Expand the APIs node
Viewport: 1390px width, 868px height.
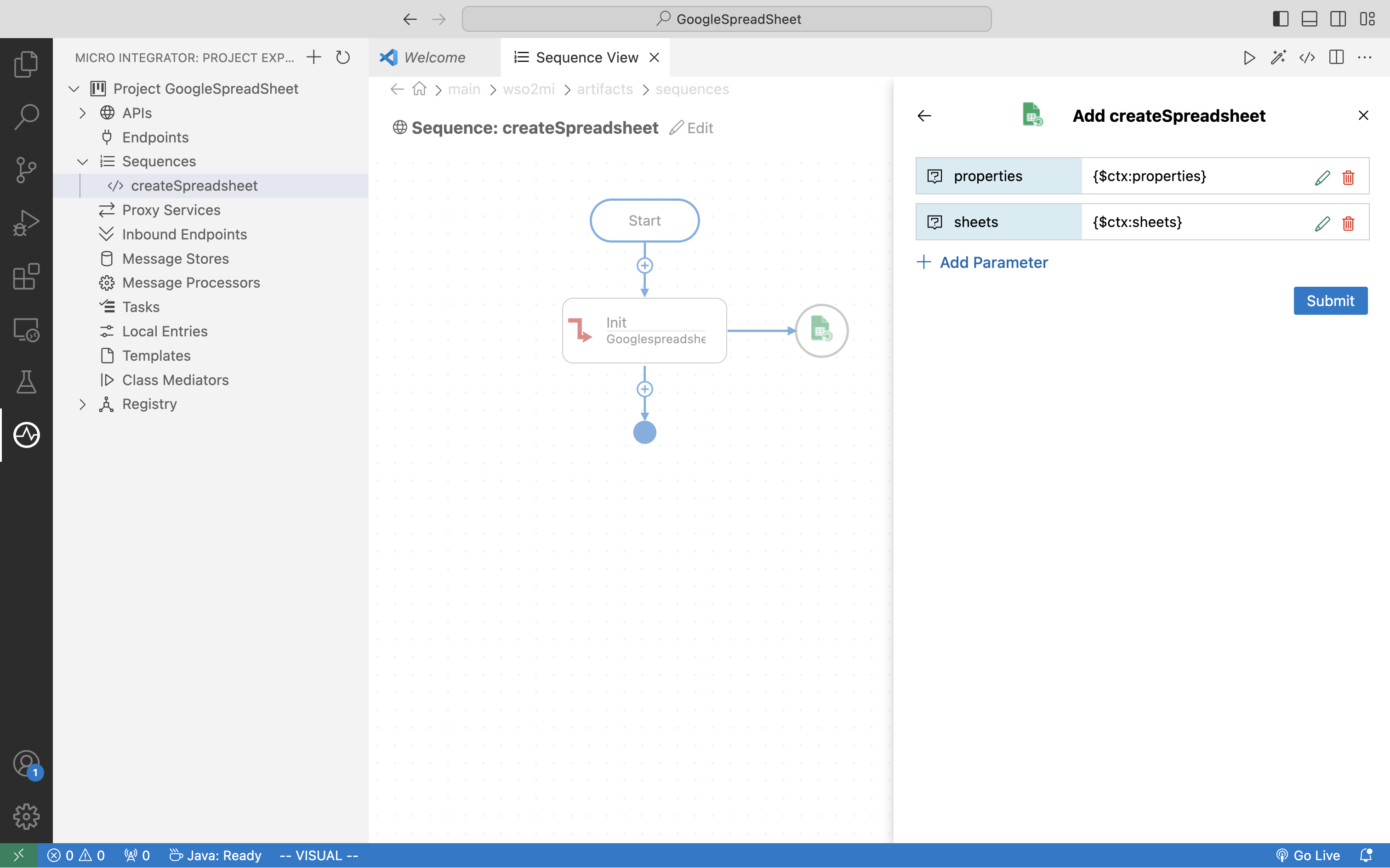click(82, 113)
